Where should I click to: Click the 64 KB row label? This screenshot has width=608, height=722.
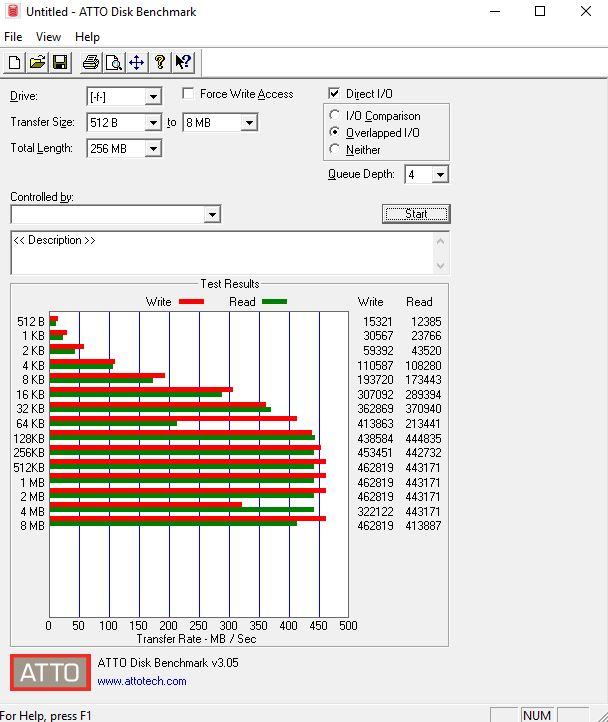[30, 423]
